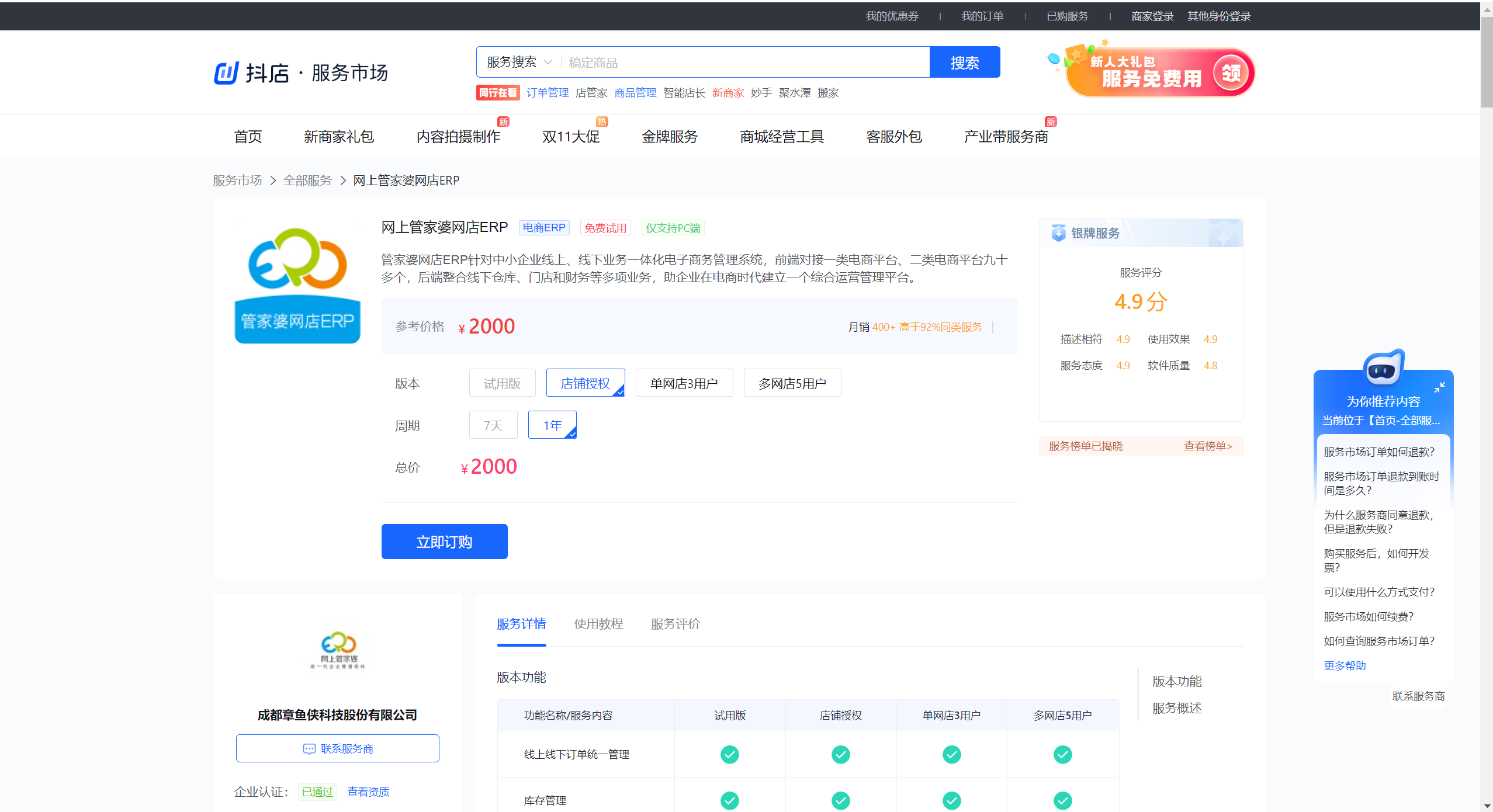Image resolution: width=1493 pixels, height=812 pixels.
Task: Open 我的订单 in top bar
Action: click(x=982, y=16)
